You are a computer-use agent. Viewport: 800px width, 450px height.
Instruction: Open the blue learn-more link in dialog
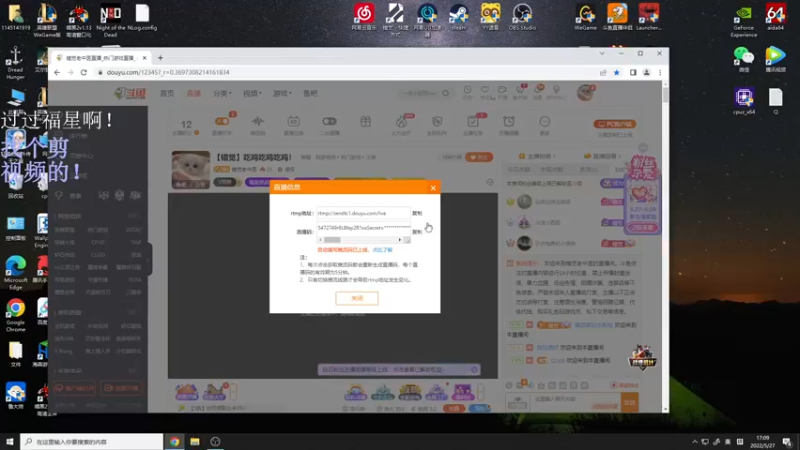pyautogui.click(x=383, y=250)
